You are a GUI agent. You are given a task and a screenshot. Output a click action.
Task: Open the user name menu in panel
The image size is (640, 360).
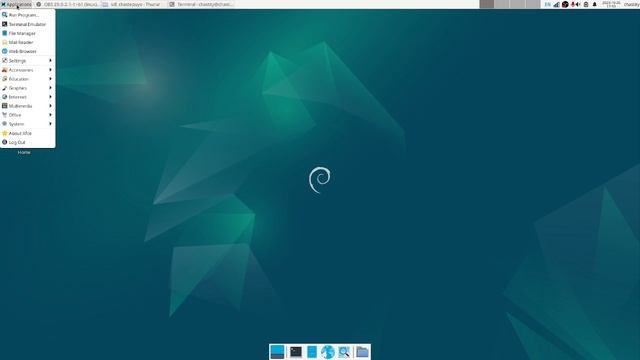(631, 4)
